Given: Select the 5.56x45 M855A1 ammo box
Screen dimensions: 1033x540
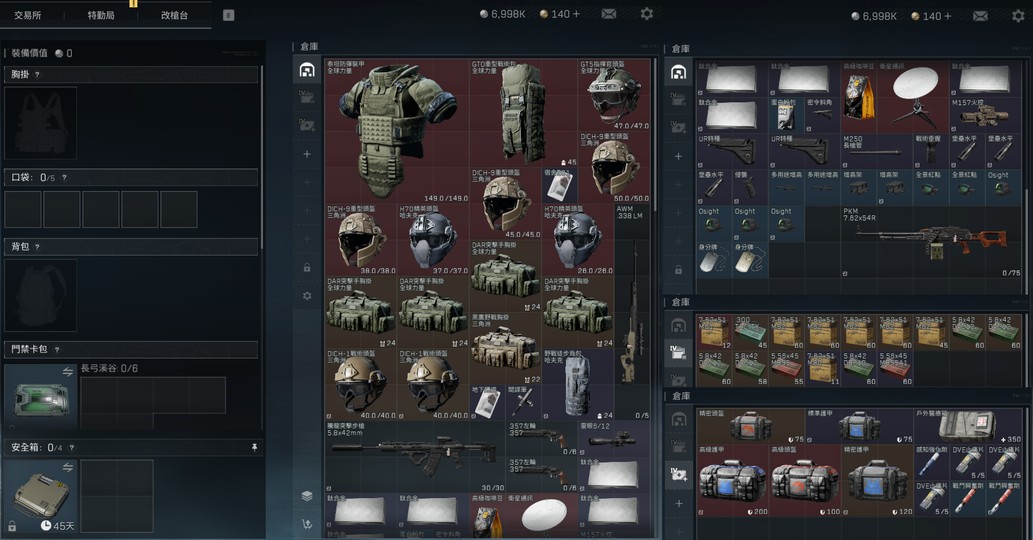Looking at the screenshot, I should (x=895, y=368).
